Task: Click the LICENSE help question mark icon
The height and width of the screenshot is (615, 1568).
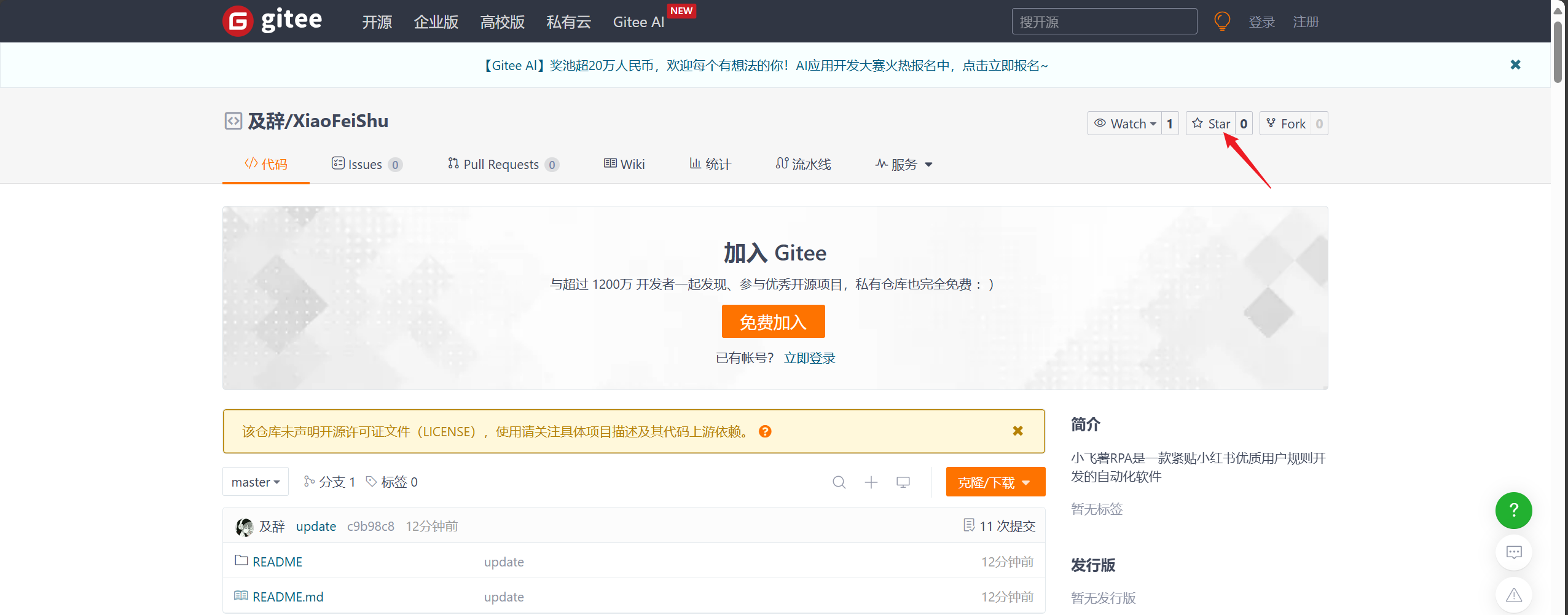Action: click(x=765, y=431)
